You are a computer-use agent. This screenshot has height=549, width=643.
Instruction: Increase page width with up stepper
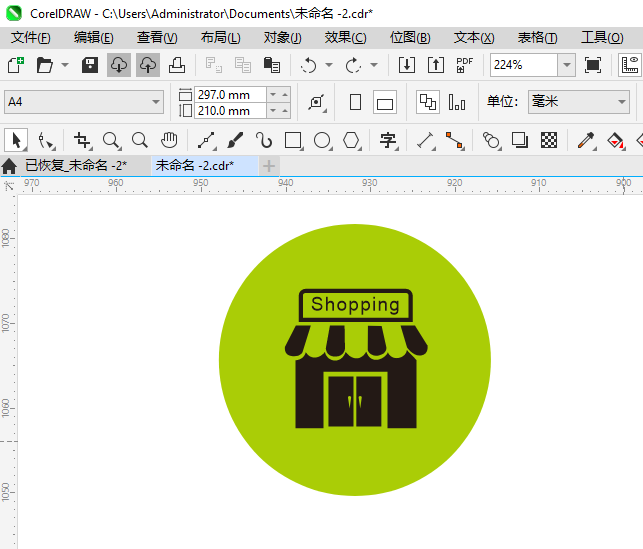click(285, 95)
